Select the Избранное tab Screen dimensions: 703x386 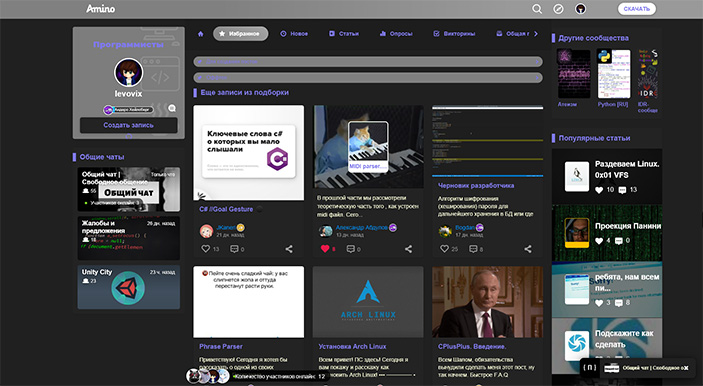coord(241,34)
